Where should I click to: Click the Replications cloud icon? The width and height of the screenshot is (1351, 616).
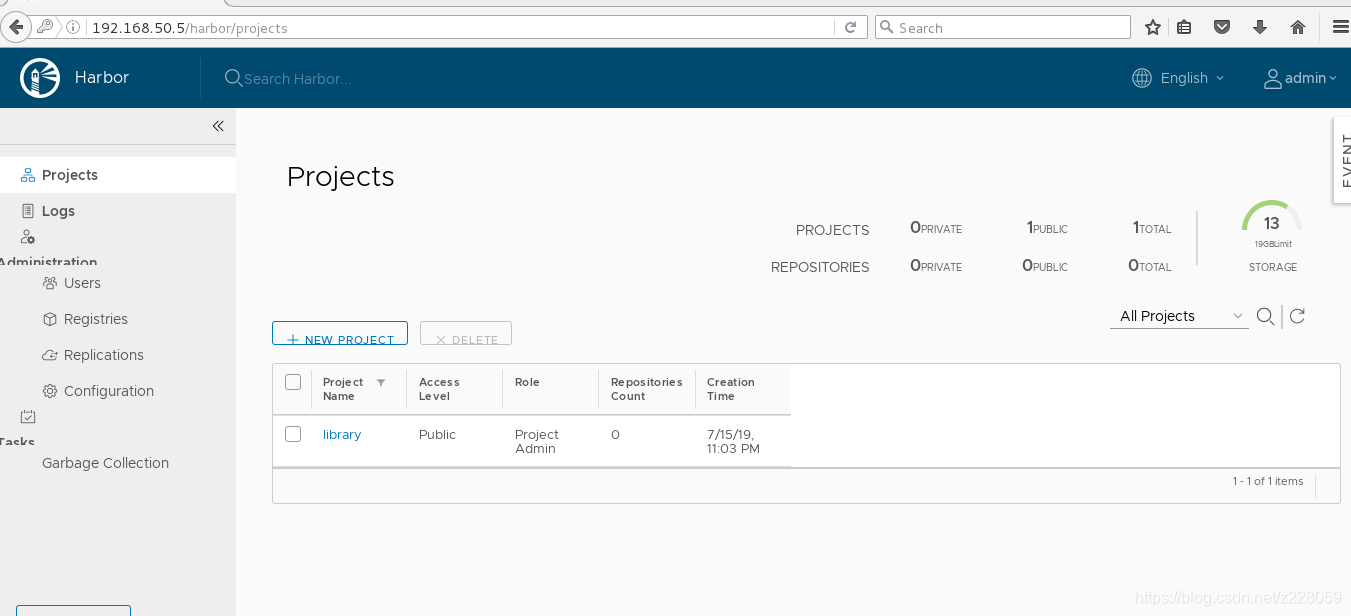[50, 355]
